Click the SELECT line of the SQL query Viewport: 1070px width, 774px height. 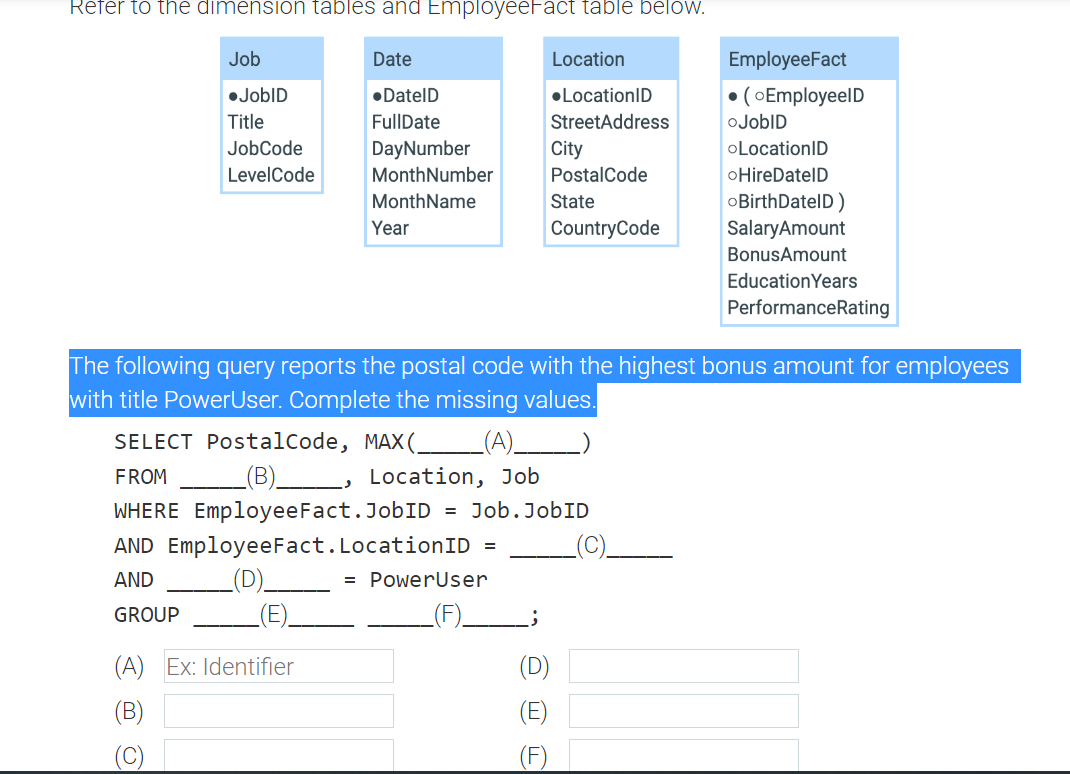coord(350,441)
